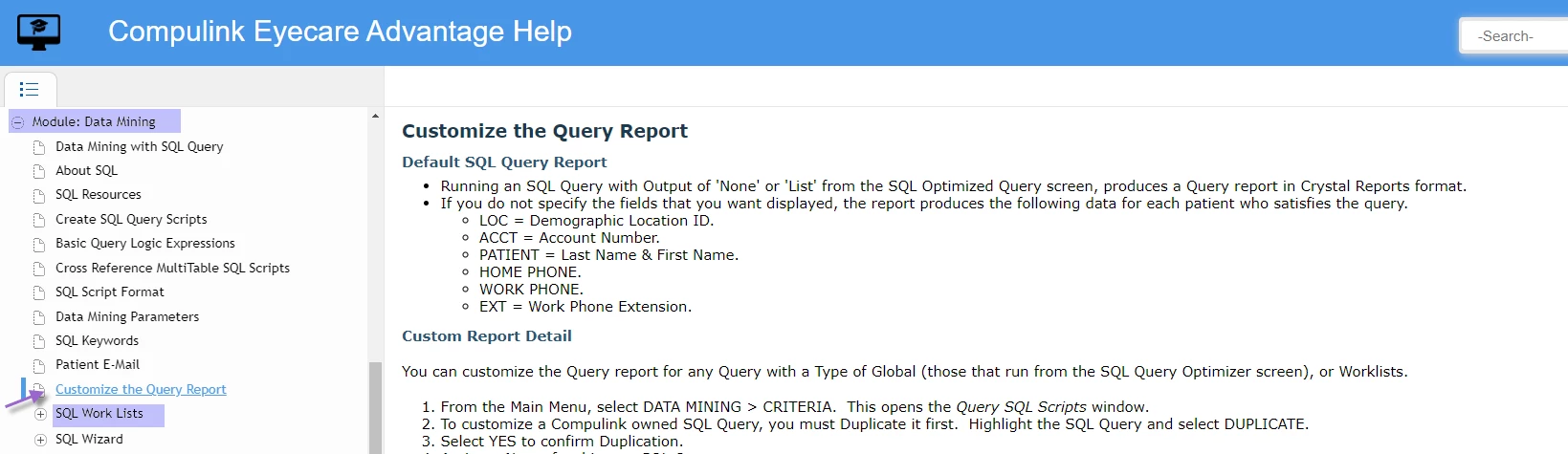Image resolution: width=1568 pixels, height=454 pixels.
Task: Open the table of contents tab icon
Action: pos(30,90)
